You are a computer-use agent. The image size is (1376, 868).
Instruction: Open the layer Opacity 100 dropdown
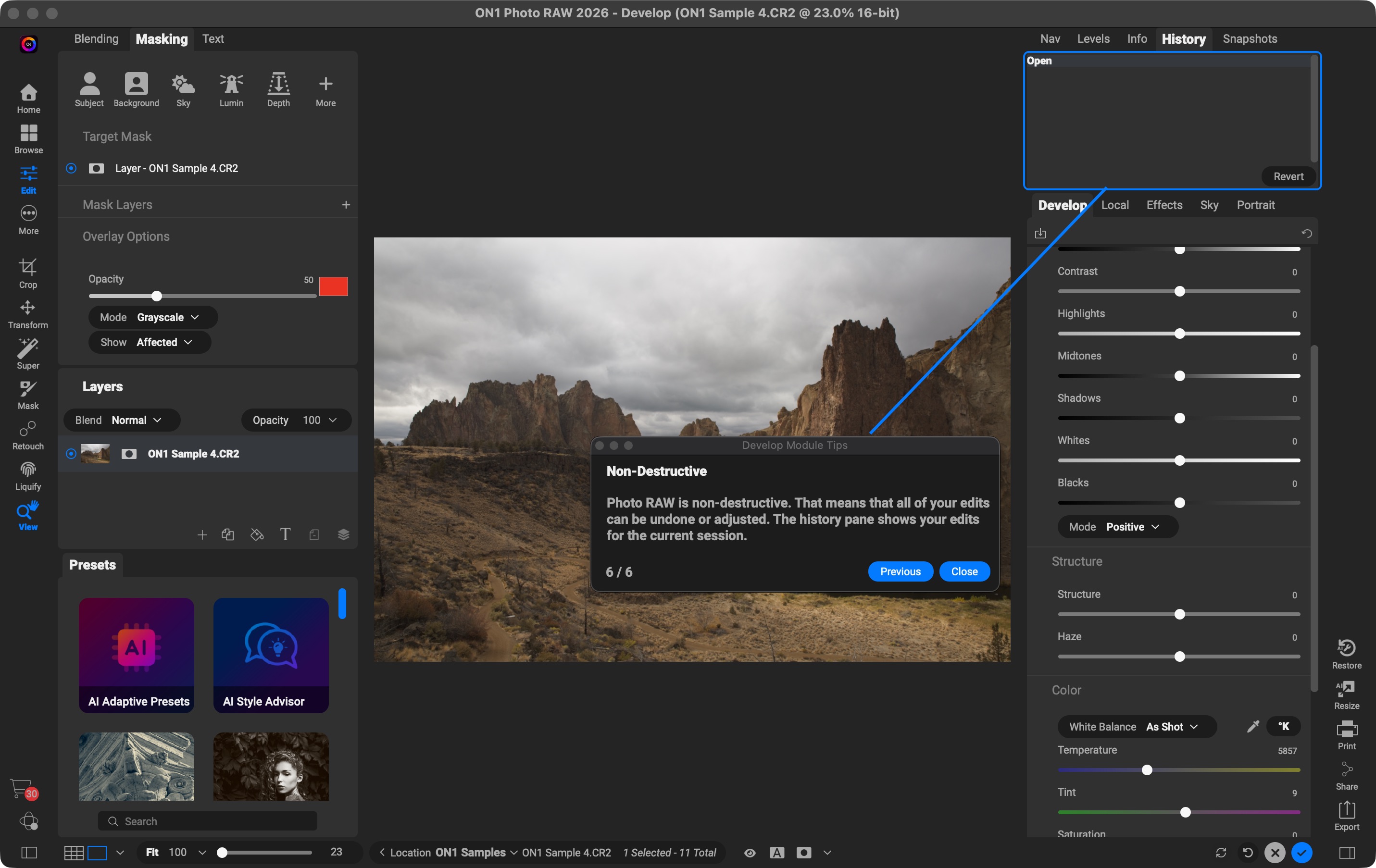296,420
